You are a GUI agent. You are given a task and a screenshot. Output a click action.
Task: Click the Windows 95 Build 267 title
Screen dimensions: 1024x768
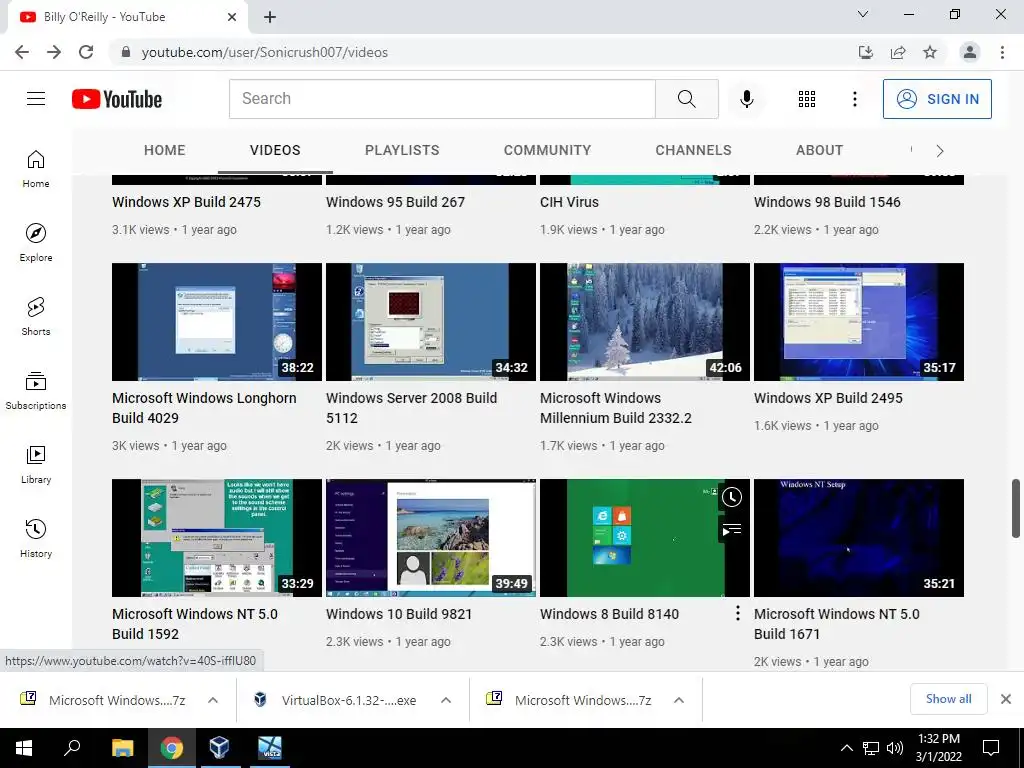click(395, 202)
